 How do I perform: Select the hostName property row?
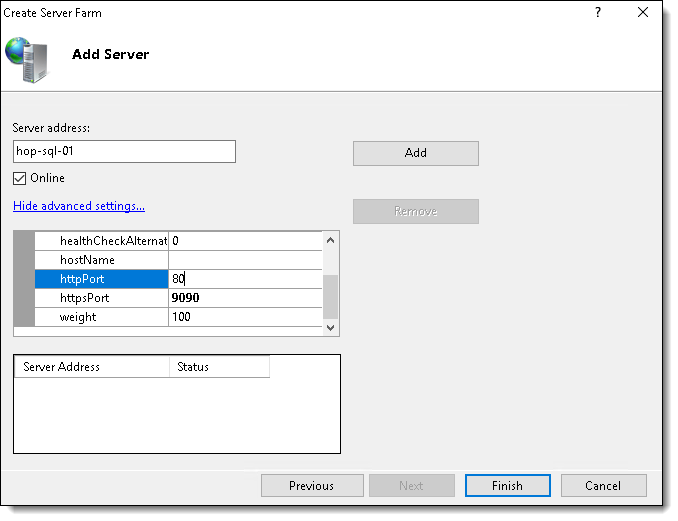click(x=179, y=260)
